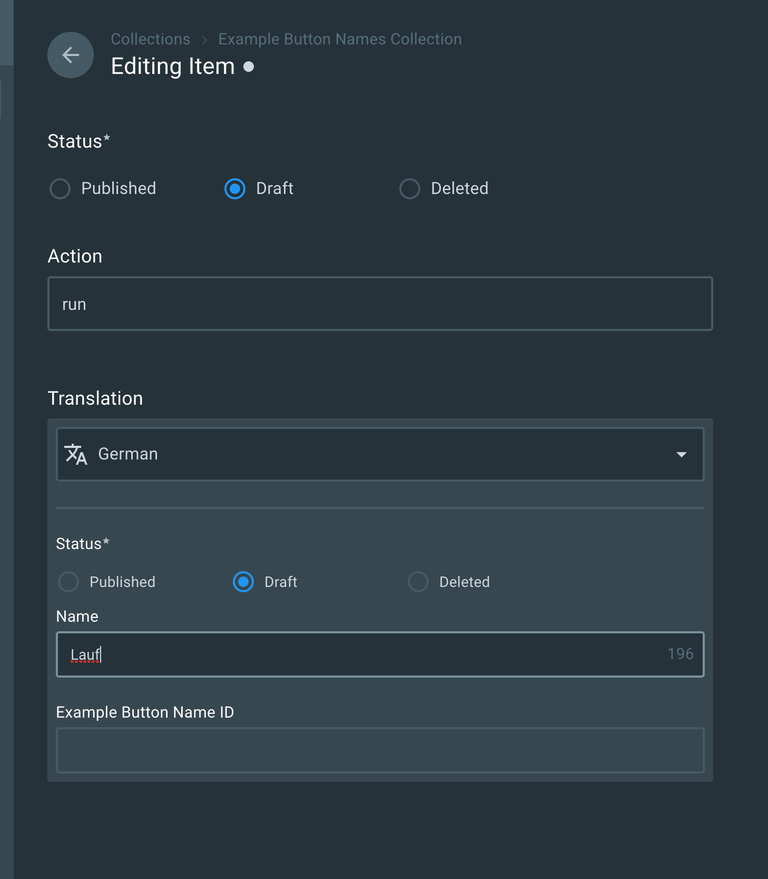Click the translate icon beside German
The width and height of the screenshot is (768, 879).
pyautogui.click(x=76, y=454)
